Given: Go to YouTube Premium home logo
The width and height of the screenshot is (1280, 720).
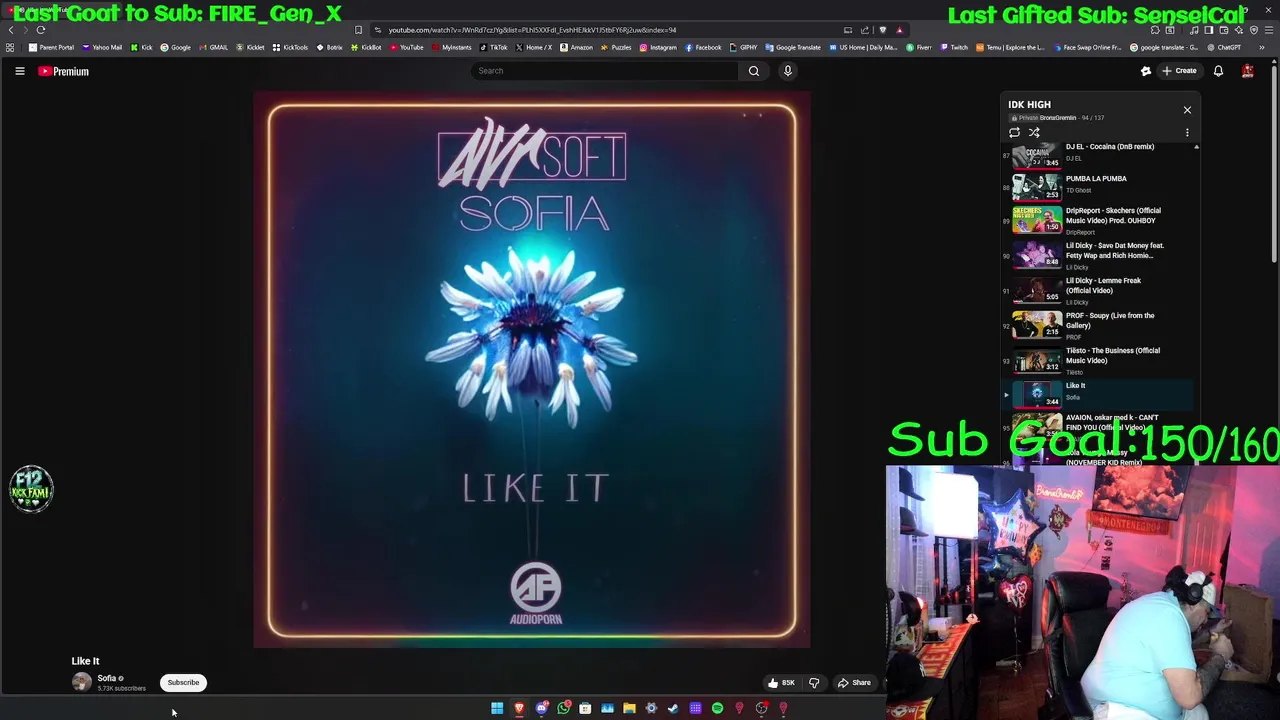Looking at the screenshot, I should tap(64, 71).
